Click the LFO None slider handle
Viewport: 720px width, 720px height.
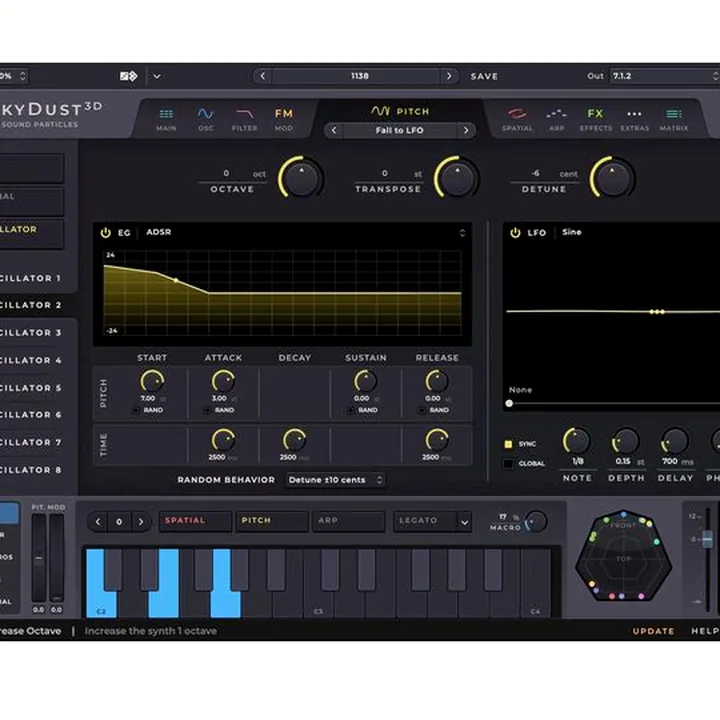(x=509, y=403)
